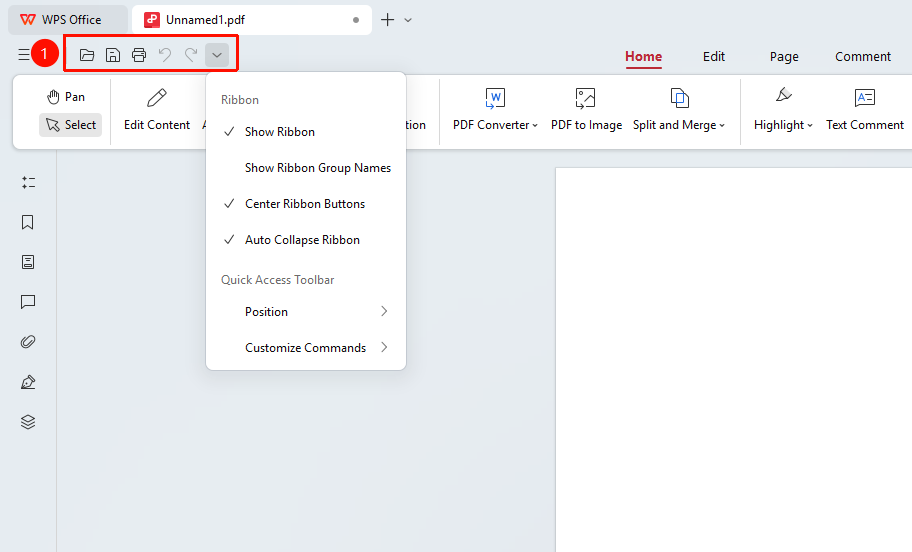Toggle Center Ribbon Buttons option

pos(306,204)
